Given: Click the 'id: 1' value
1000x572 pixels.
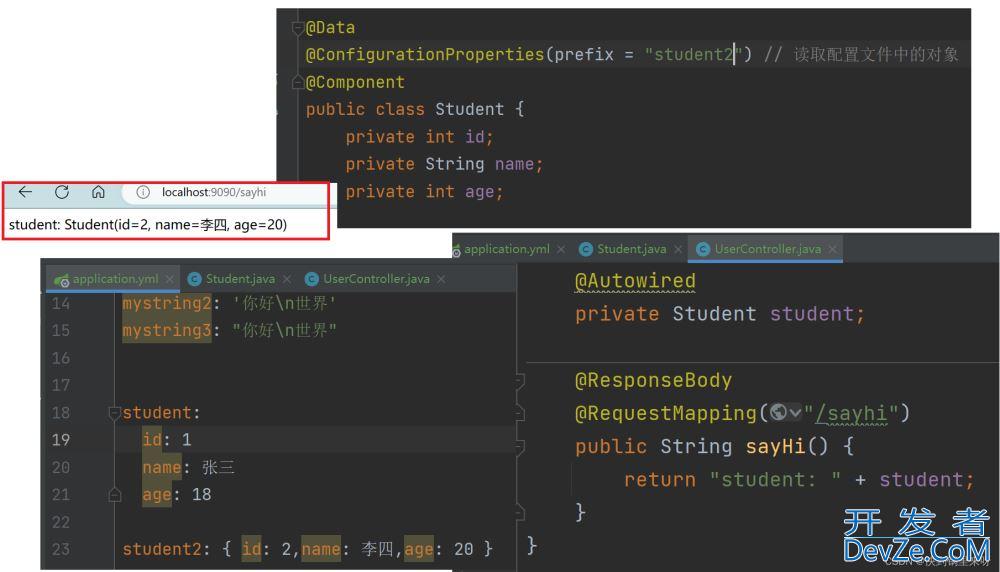Looking at the screenshot, I should point(186,440).
